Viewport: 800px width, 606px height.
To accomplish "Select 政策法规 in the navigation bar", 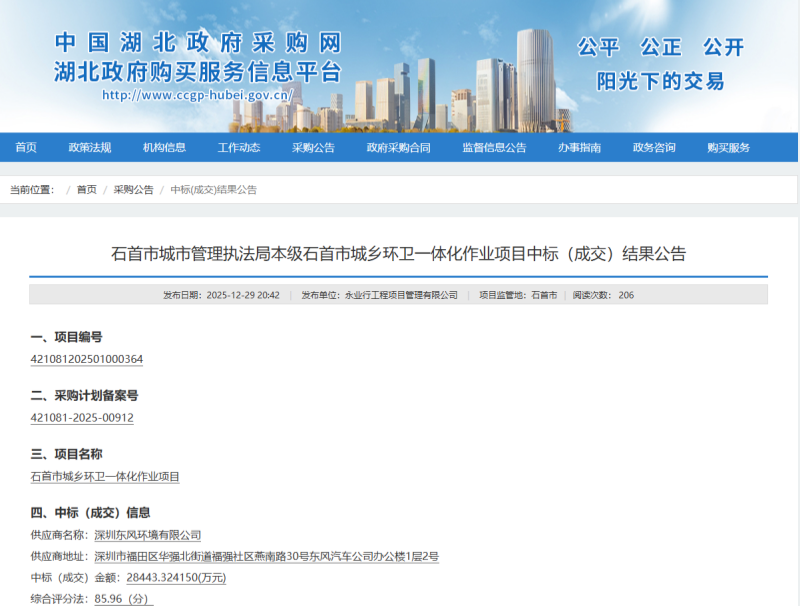I will 92,147.
